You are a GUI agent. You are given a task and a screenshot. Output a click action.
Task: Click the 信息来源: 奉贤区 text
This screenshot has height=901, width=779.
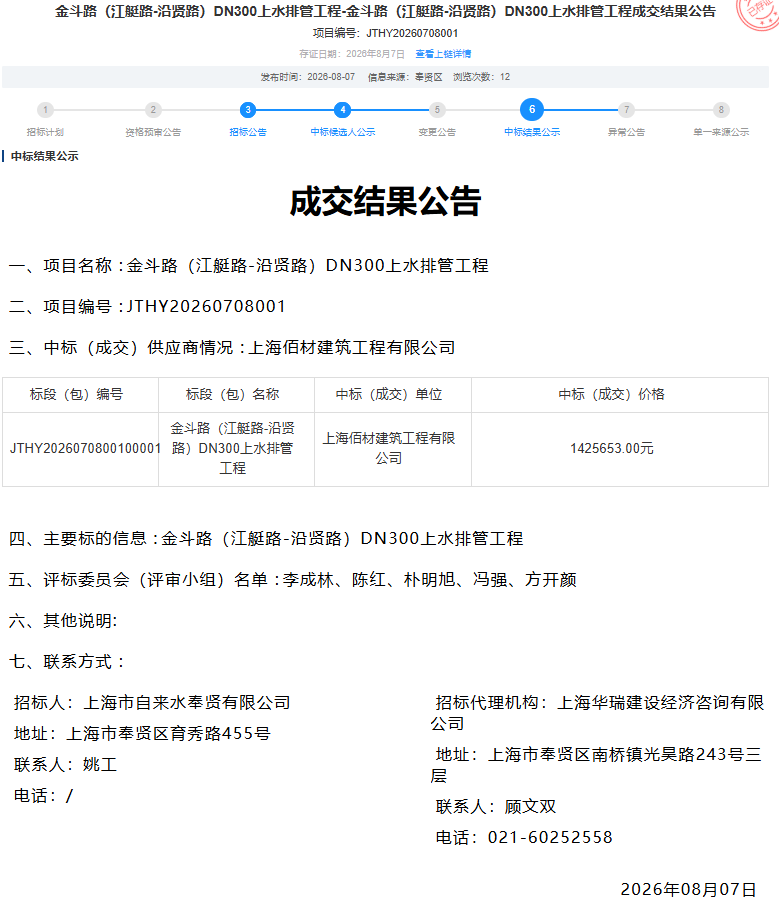coord(405,77)
